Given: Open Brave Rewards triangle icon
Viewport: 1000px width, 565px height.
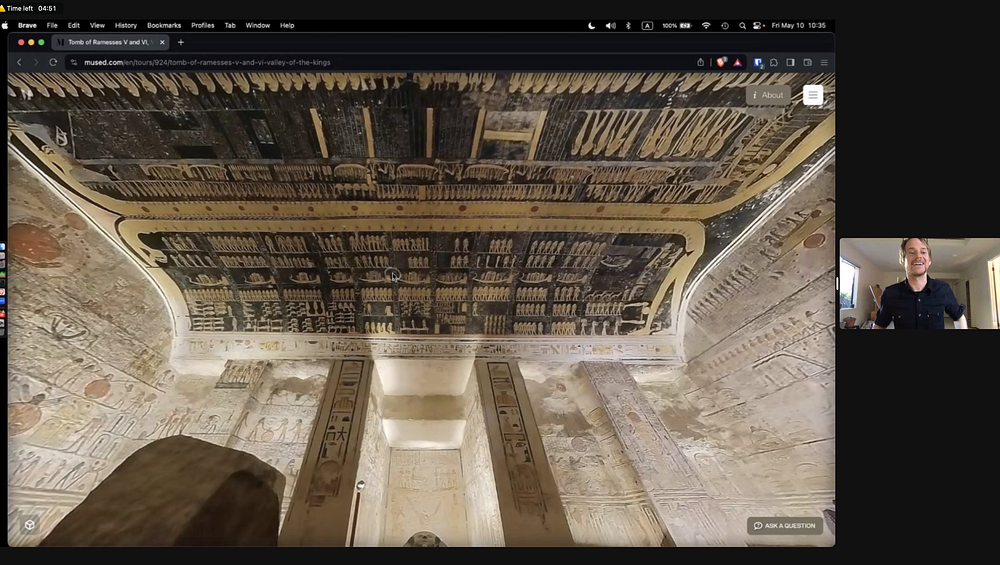Looking at the screenshot, I should 737,62.
